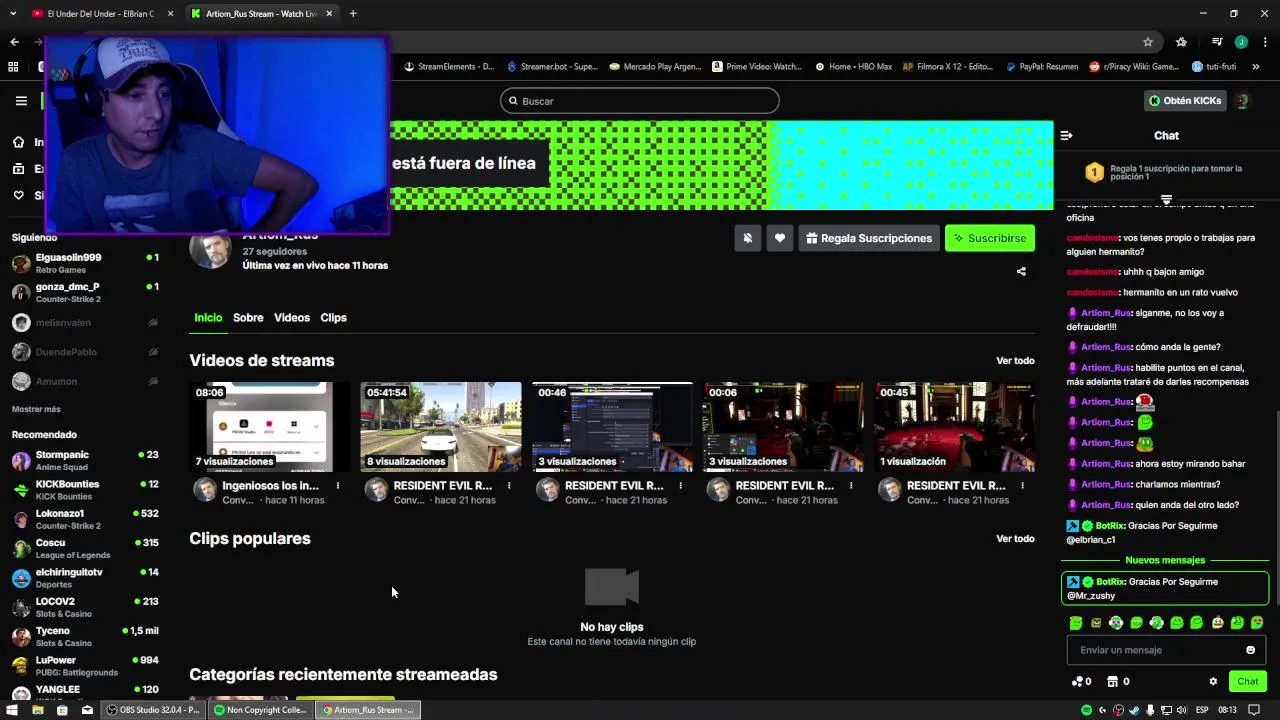
Task: Collapse chat with the arrow icon
Action: pyautogui.click(x=1066, y=135)
